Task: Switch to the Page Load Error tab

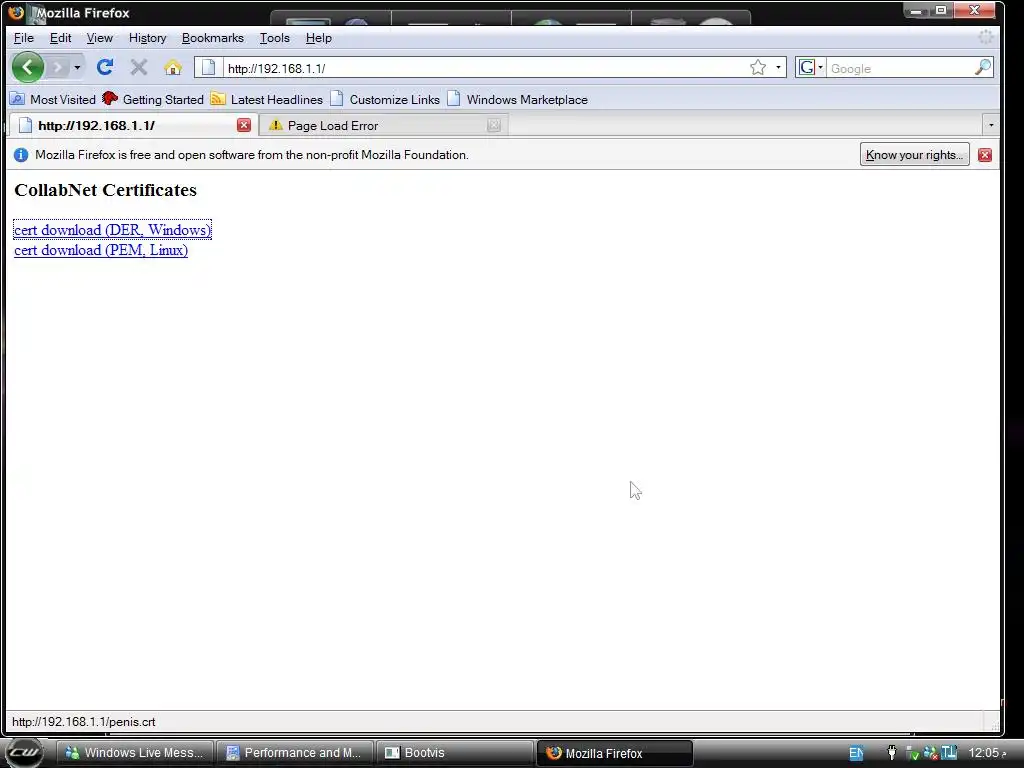Action: point(383,125)
